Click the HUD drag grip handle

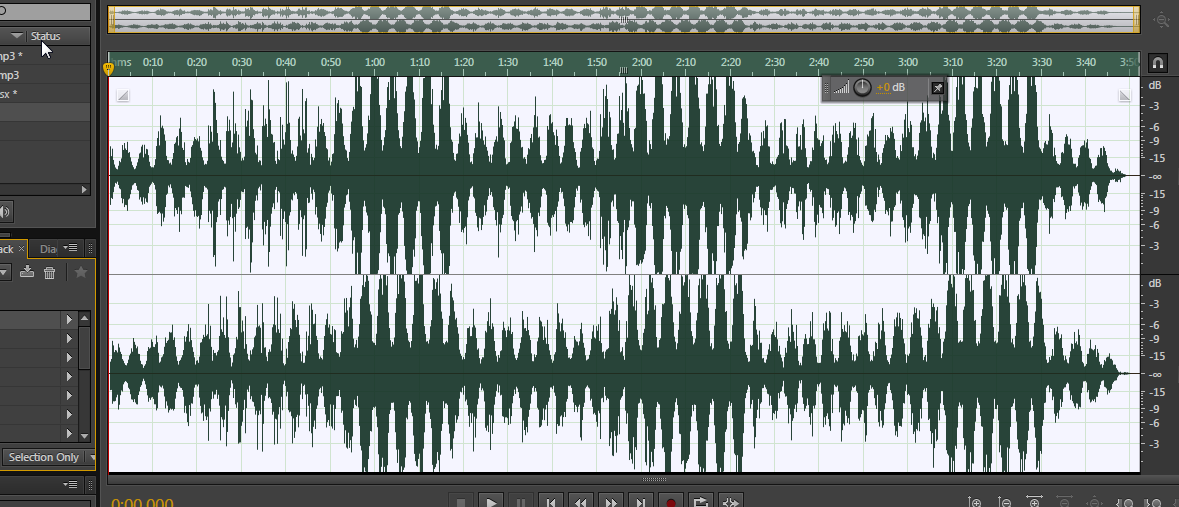pos(827,88)
